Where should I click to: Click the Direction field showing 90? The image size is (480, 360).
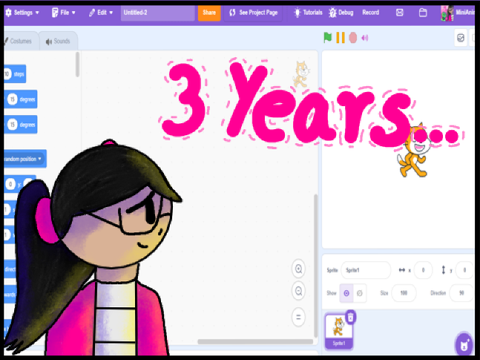pyautogui.click(x=462, y=293)
